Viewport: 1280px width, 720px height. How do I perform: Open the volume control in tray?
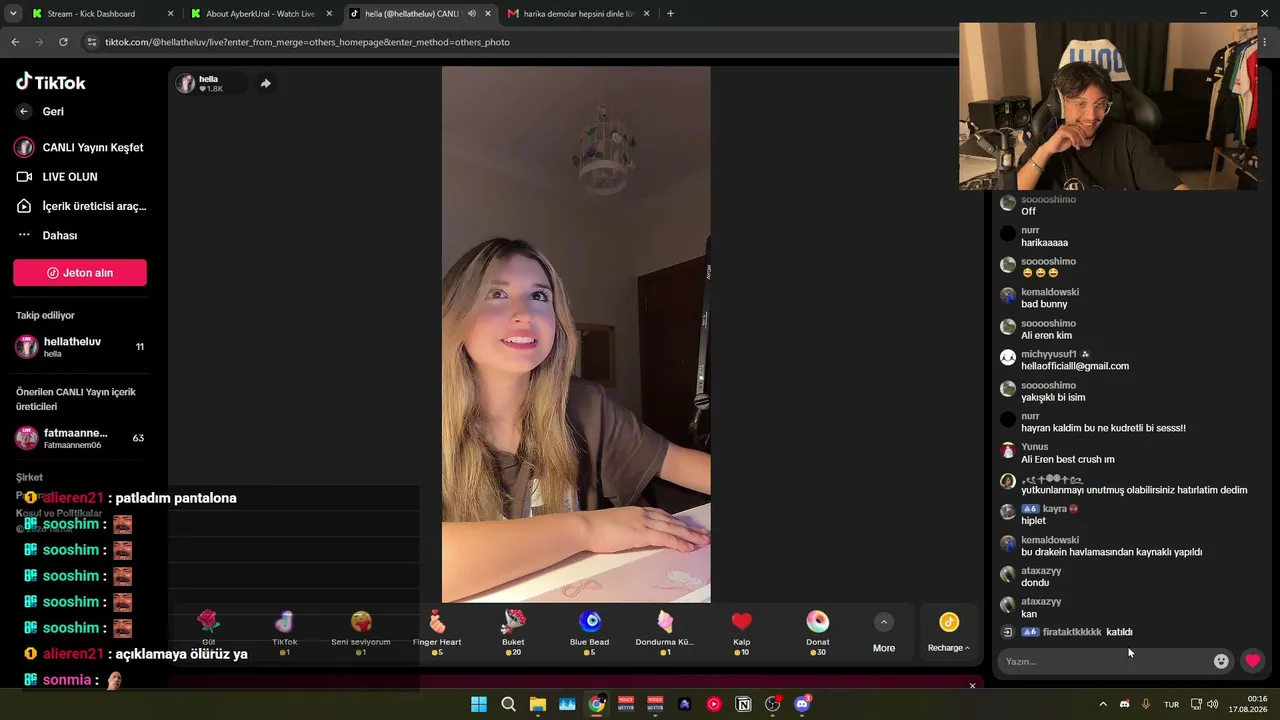(x=1212, y=704)
